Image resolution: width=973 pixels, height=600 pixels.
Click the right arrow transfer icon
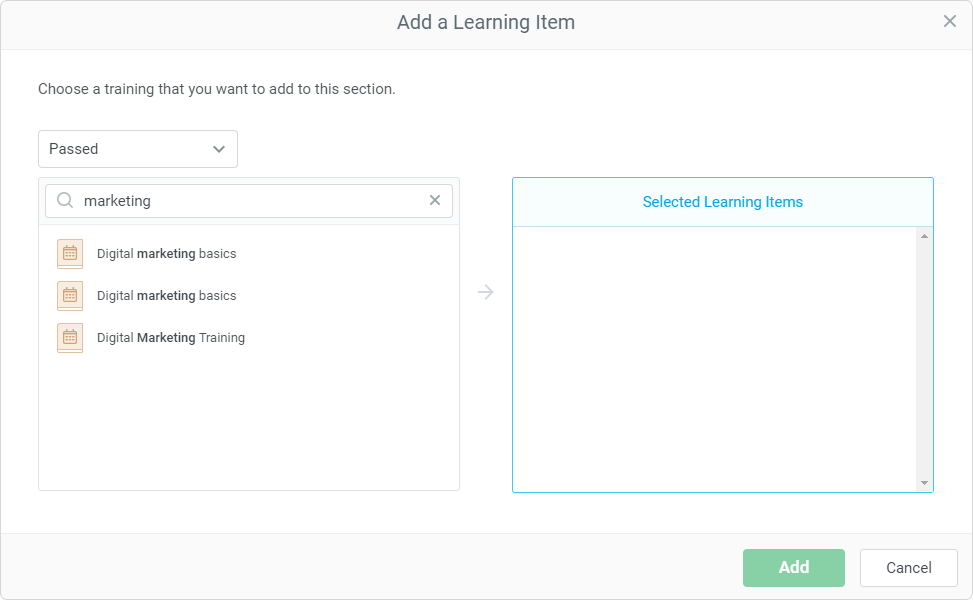[486, 292]
